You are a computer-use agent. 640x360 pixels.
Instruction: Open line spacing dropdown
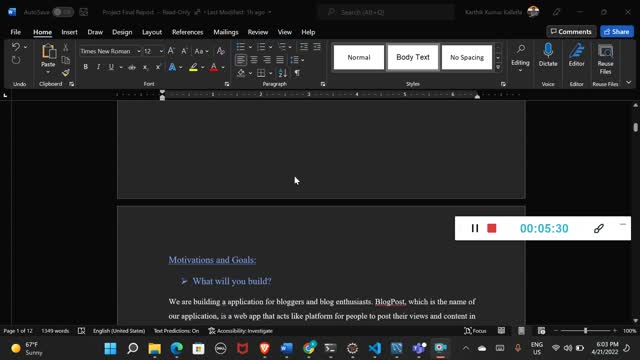[297, 60]
